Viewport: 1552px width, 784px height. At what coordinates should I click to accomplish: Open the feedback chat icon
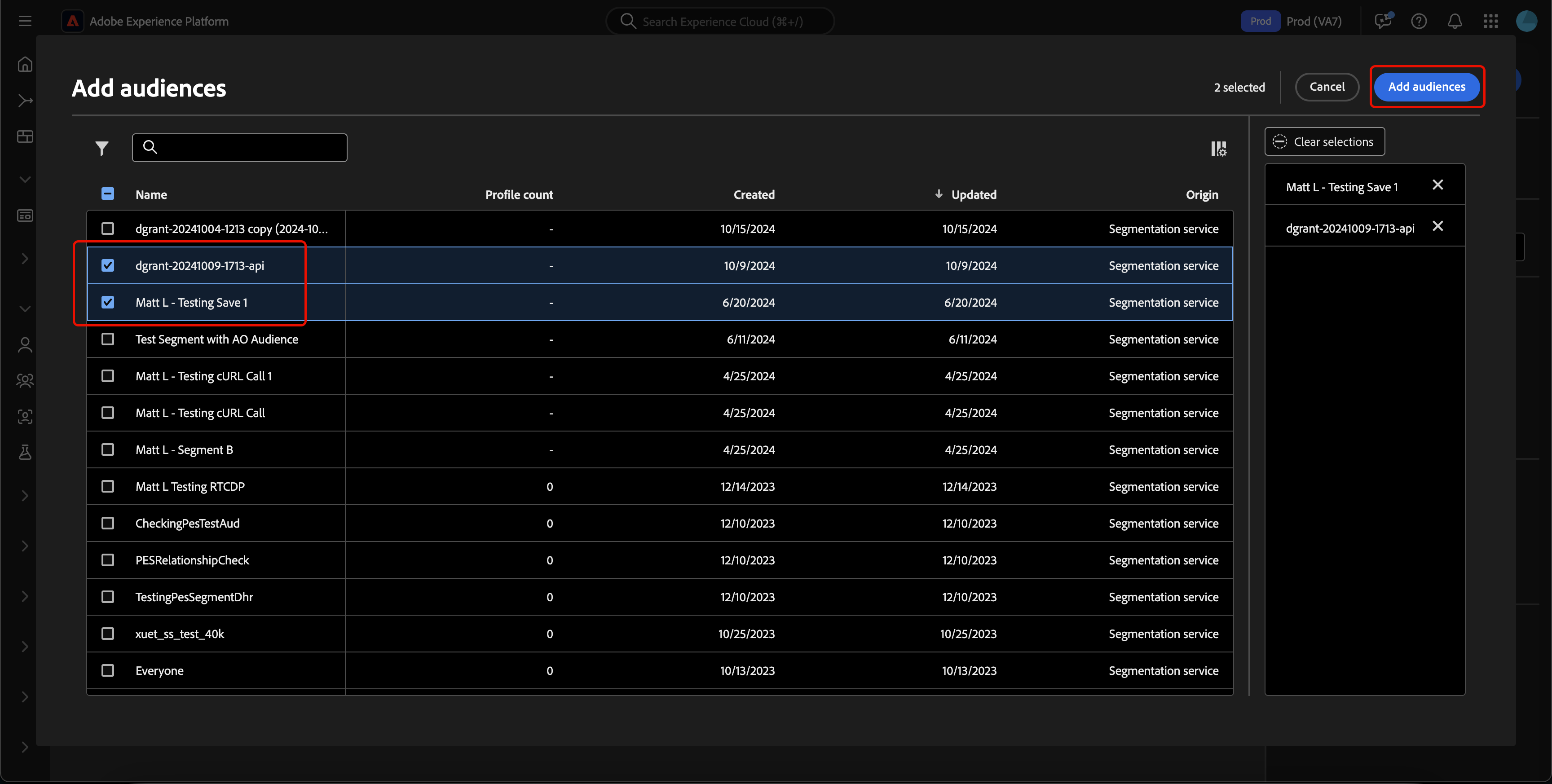click(1383, 22)
